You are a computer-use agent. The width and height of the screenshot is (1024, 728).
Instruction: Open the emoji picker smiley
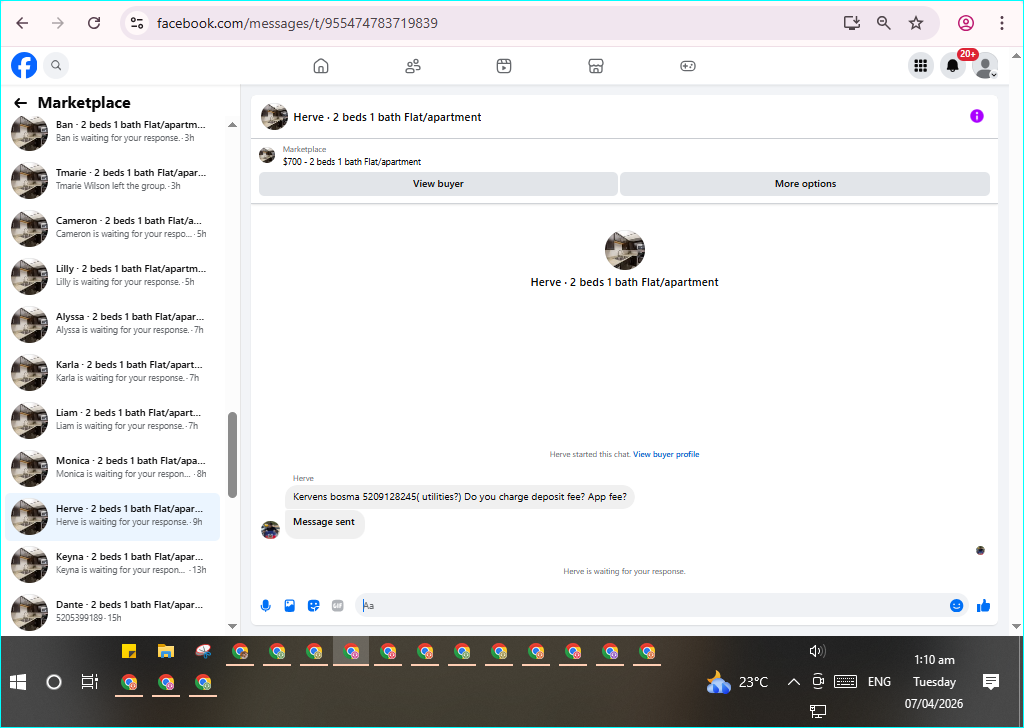(x=956, y=606)
